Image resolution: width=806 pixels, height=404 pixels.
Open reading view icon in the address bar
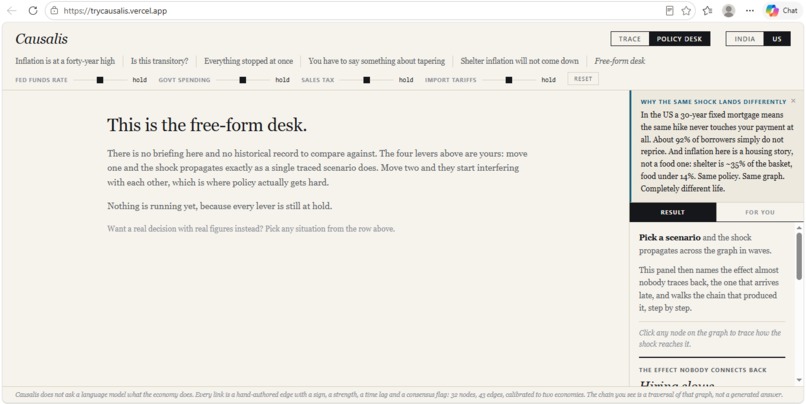click(669, 10)
